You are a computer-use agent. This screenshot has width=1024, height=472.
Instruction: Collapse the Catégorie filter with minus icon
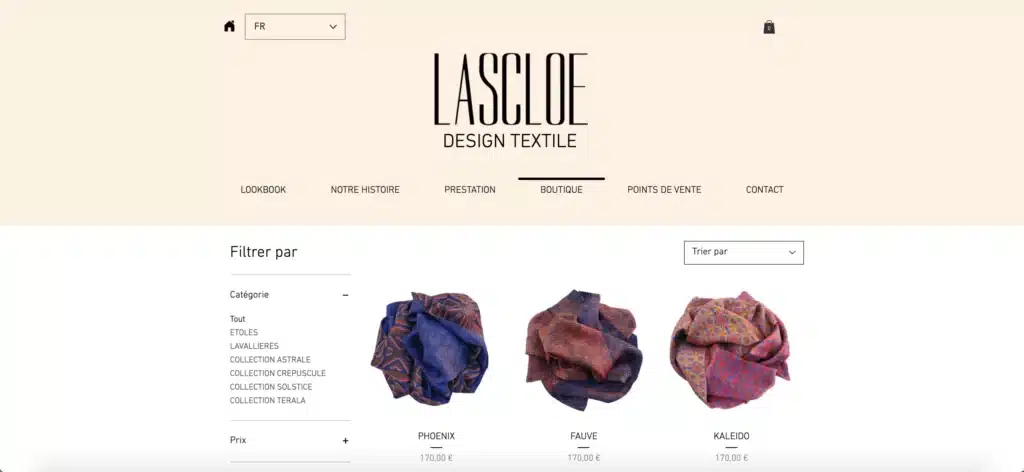(x=345, y=295)
